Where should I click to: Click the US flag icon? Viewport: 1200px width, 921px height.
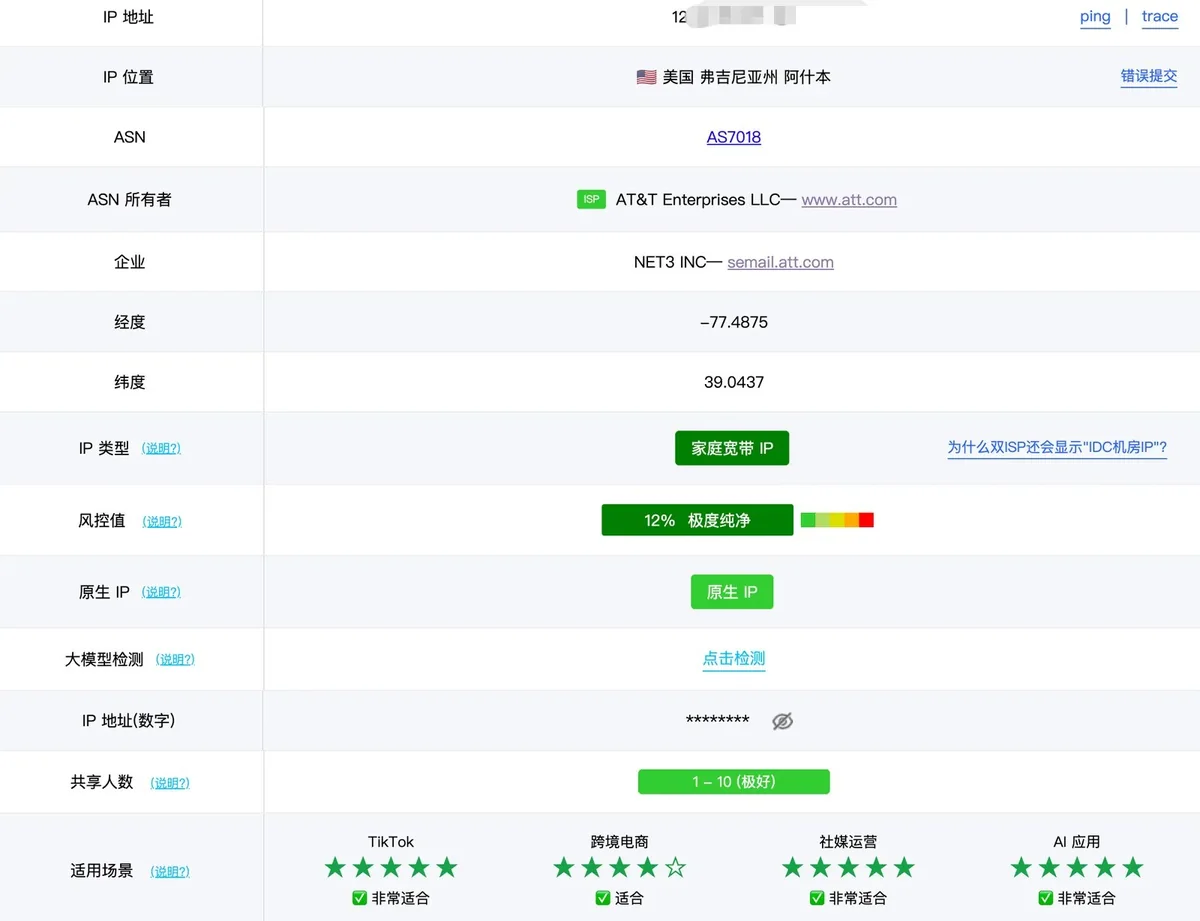pyautogui.click(x=646, y=77)
